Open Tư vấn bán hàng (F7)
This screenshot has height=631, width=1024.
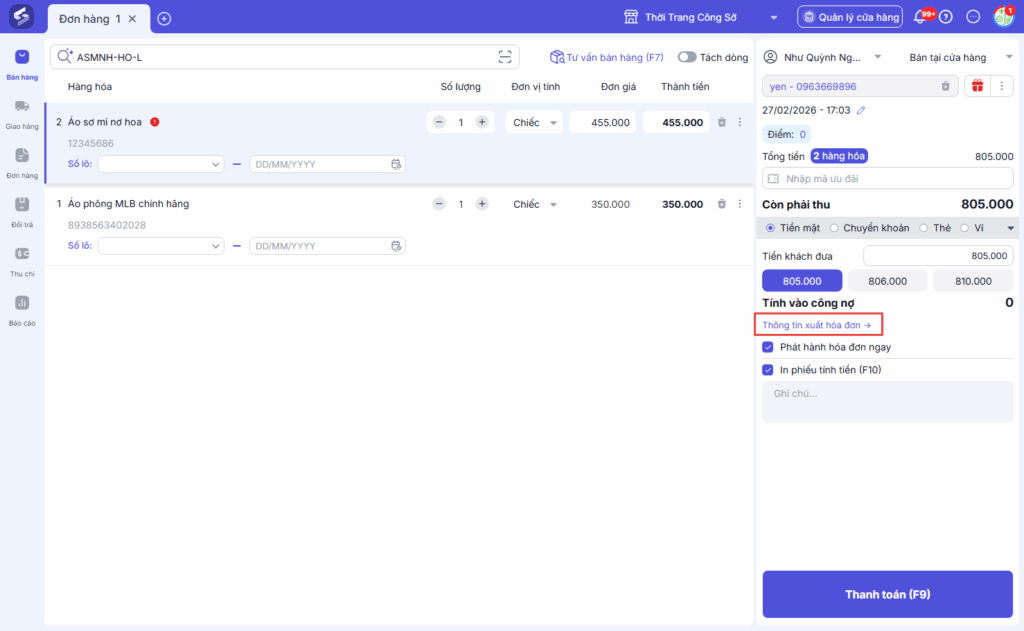click(x=607, y=57)
